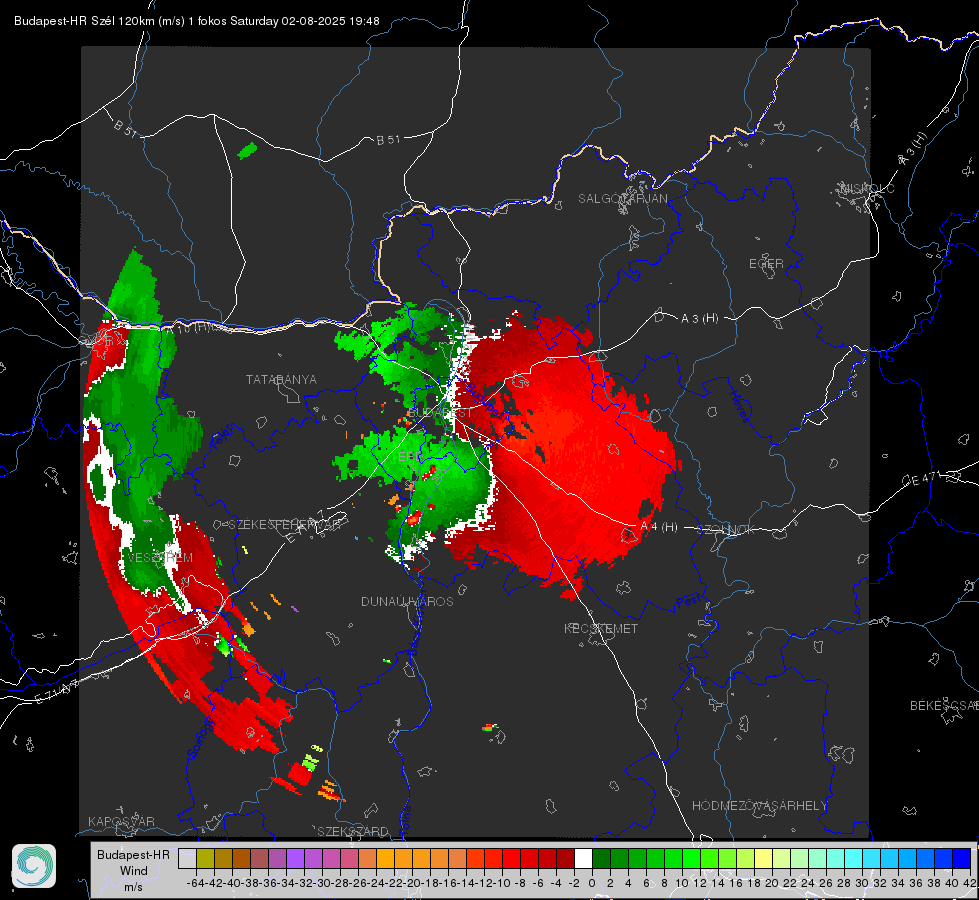
Task: Choose the dark blue 40–42 legend swatch
Action: (962, 858)
